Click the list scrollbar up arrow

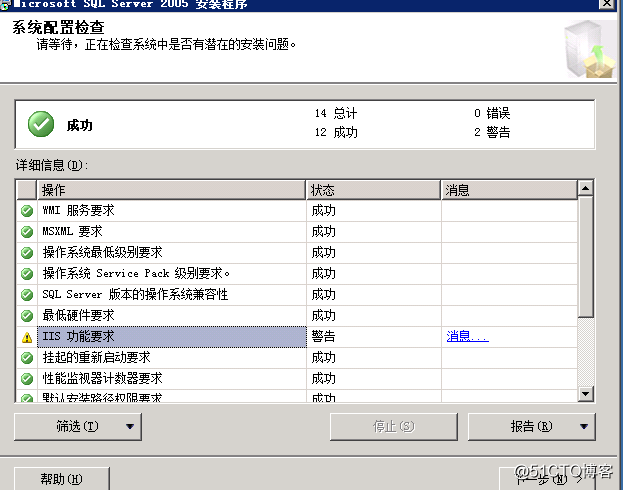(585, 188)
